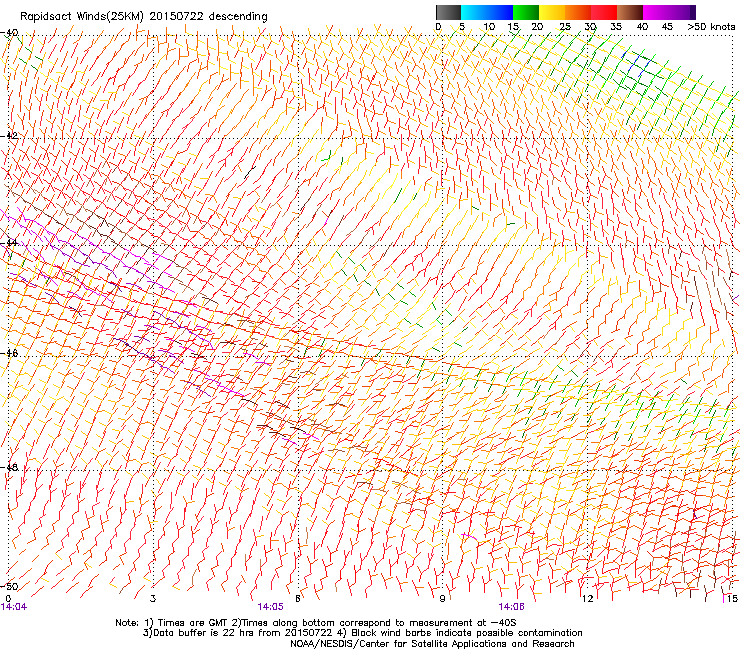Click the longitude label '15'
Screen dimensions: 740x650
[x=732, y=598]
